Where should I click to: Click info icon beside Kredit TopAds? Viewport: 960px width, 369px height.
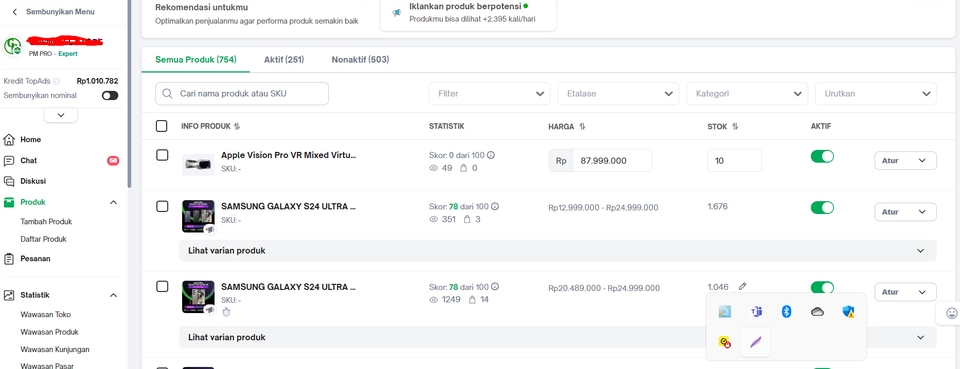click(x=56, y=81)
